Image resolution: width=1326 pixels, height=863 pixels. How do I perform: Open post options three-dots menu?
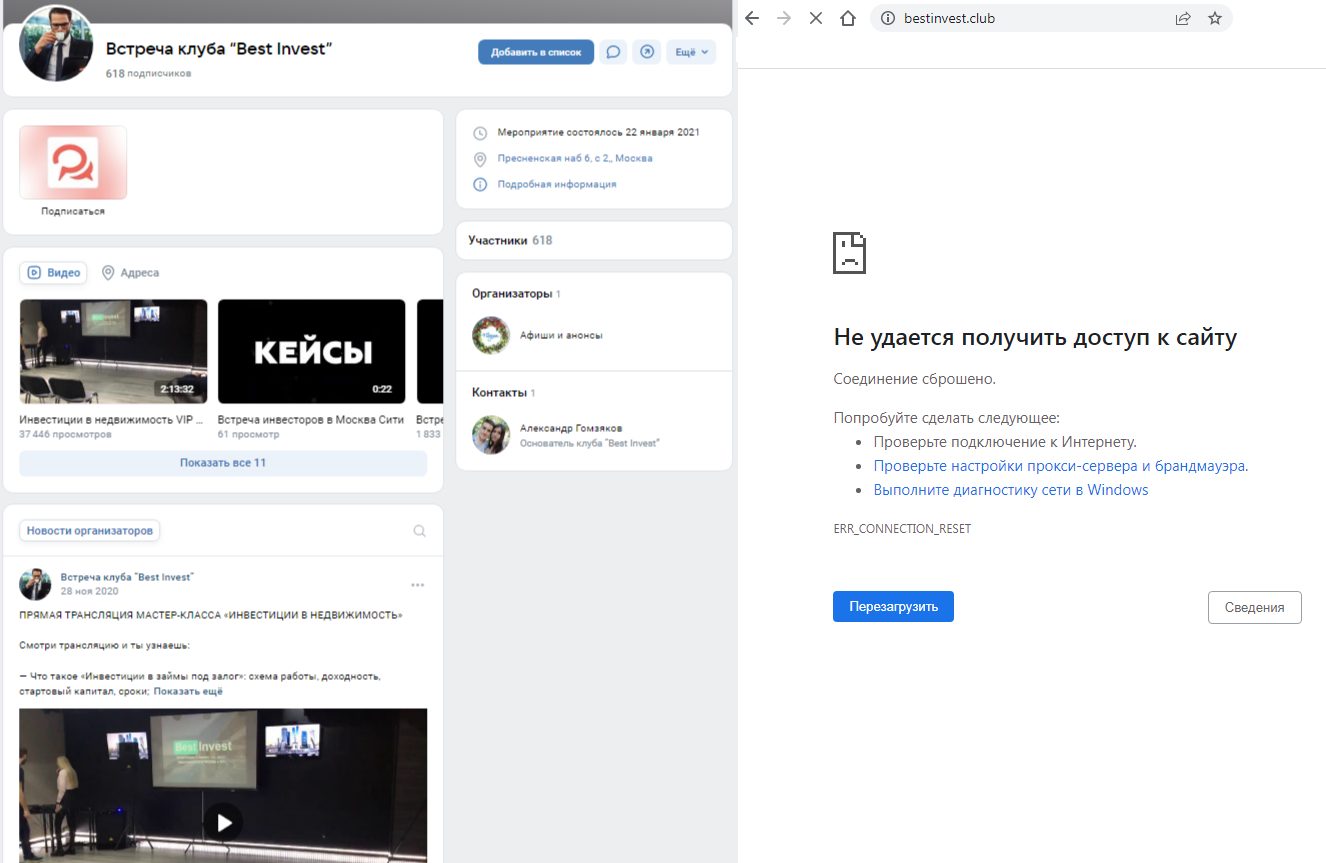(418, 585)
